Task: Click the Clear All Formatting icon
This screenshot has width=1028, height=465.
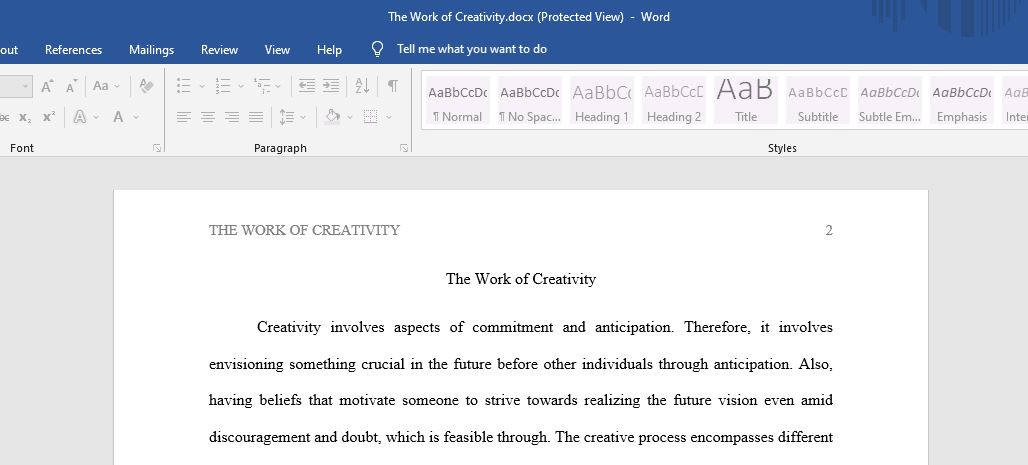Action: (x=147, y=86)
